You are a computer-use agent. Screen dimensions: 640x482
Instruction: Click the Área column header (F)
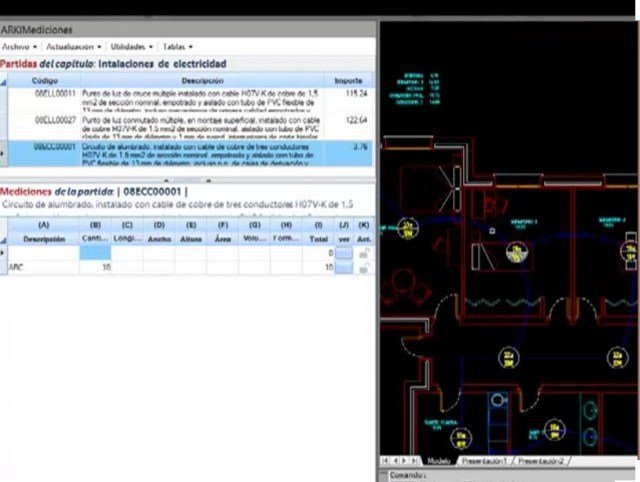coord(222,231)
